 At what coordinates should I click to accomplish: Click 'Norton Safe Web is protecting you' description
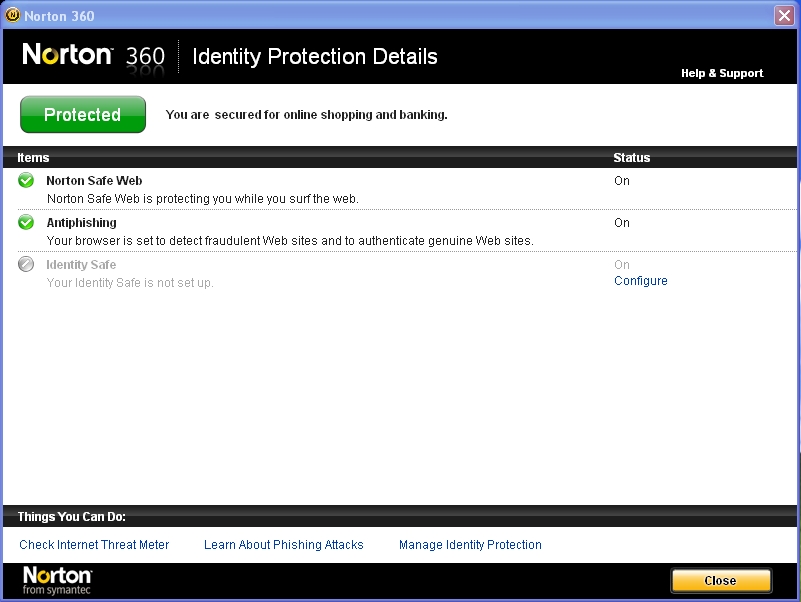[203, 199]
